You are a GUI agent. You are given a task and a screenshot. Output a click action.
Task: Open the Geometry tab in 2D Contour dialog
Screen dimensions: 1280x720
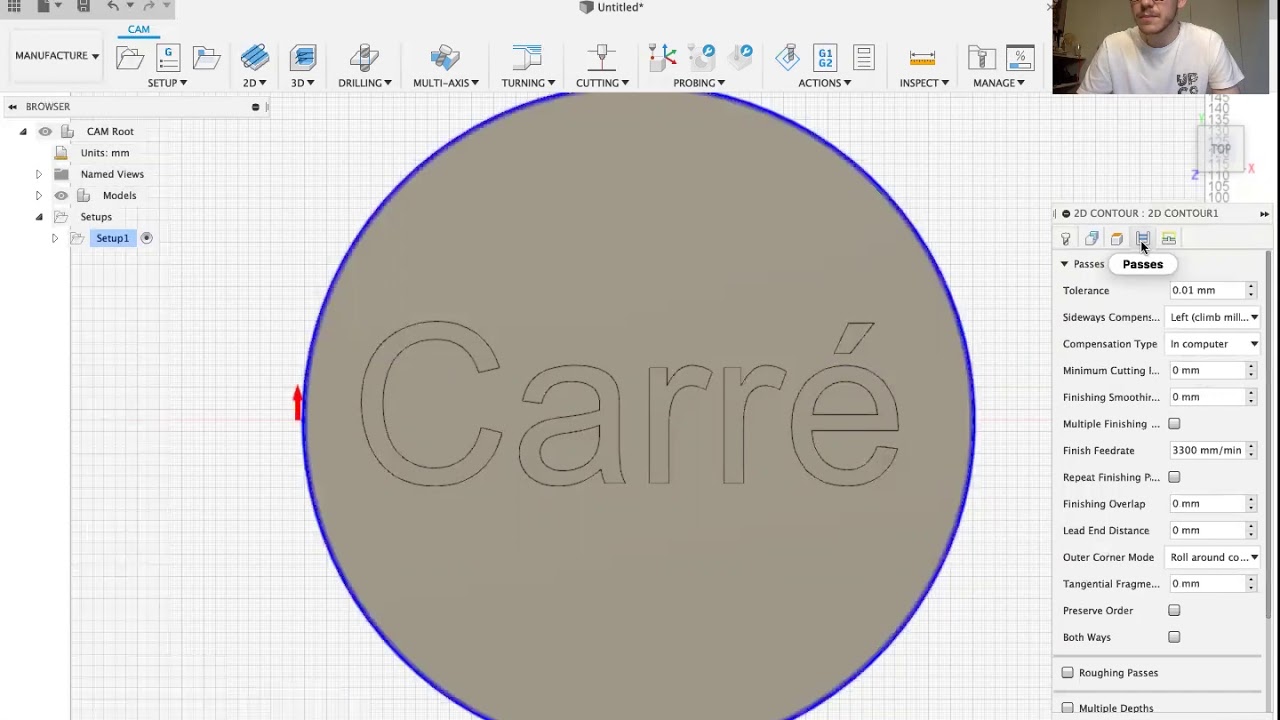pyautogui.click(x=1091, y=239)
